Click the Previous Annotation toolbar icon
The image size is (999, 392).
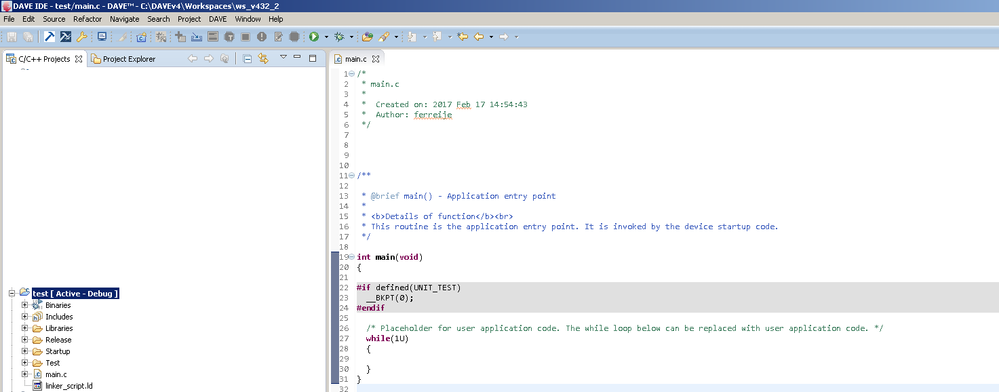(x=437, y=36)
